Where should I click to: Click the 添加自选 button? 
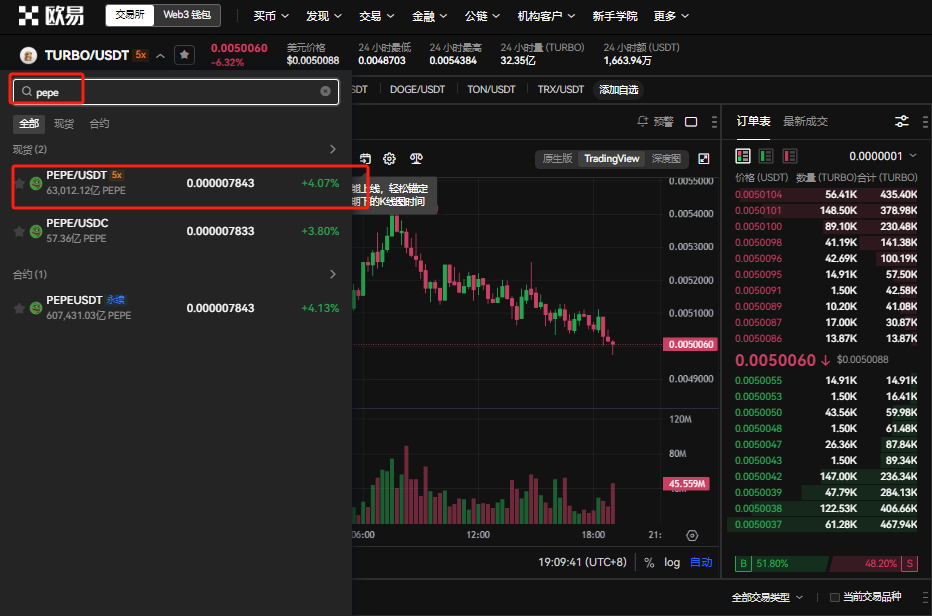619,90
